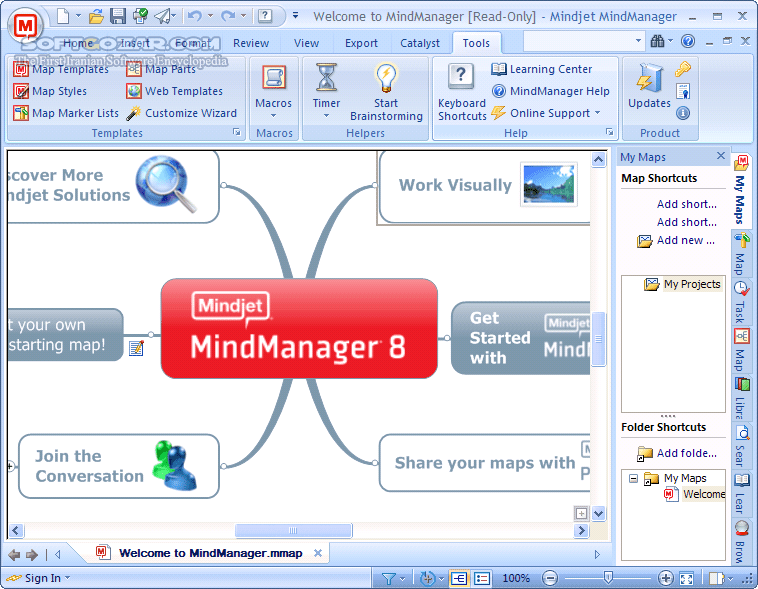Open the ribbon search combo box dropdown

point(639,41)
